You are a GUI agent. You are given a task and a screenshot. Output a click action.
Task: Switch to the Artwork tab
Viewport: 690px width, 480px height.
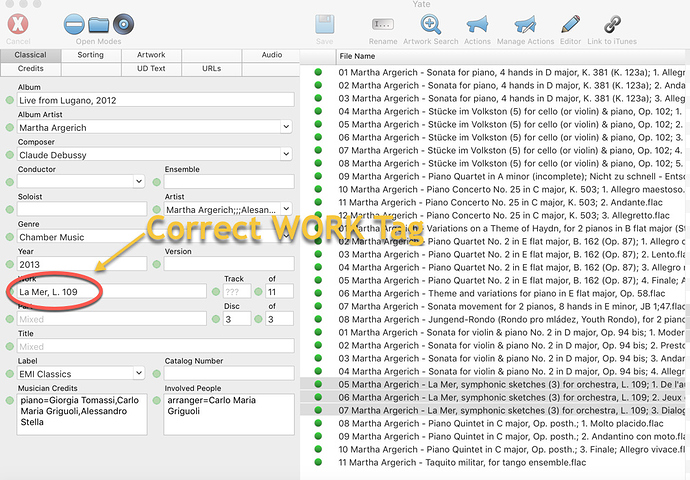tap(151, 55)
